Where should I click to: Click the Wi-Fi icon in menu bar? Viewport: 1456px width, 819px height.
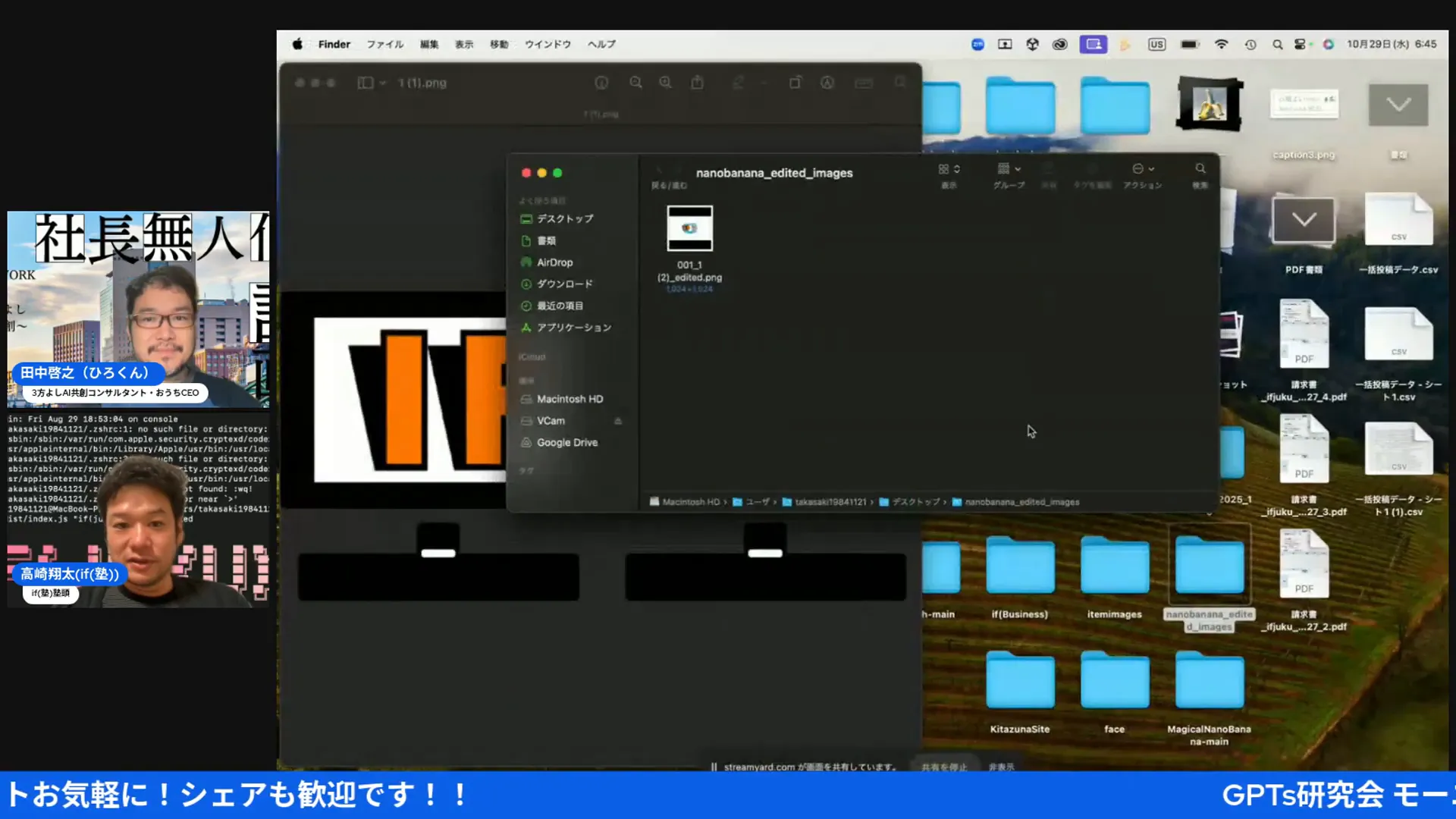click(x=1221, y=44)
